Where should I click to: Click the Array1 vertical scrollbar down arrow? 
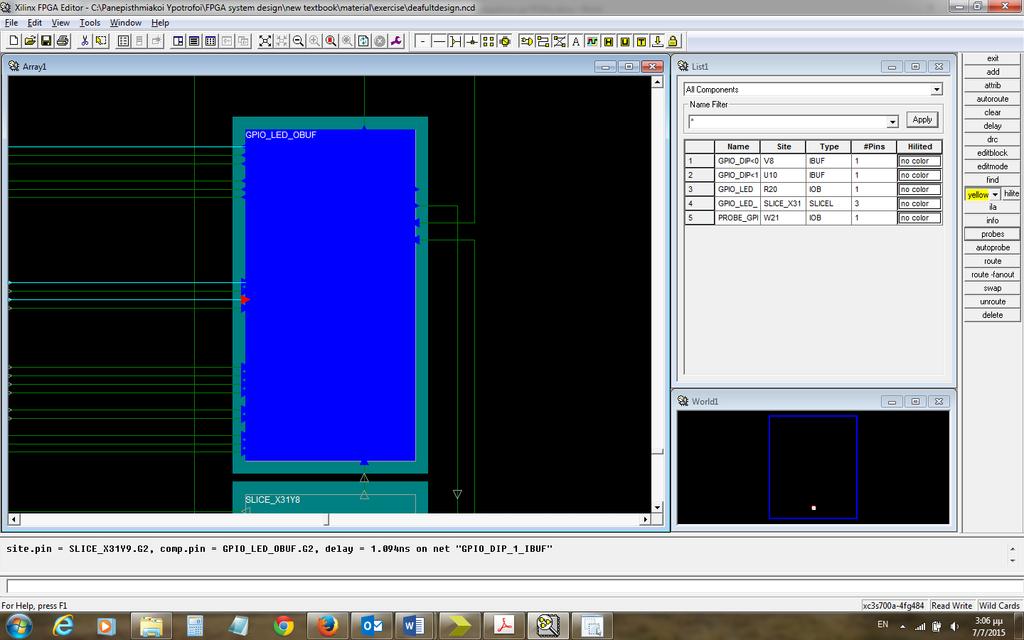(657, 507)
